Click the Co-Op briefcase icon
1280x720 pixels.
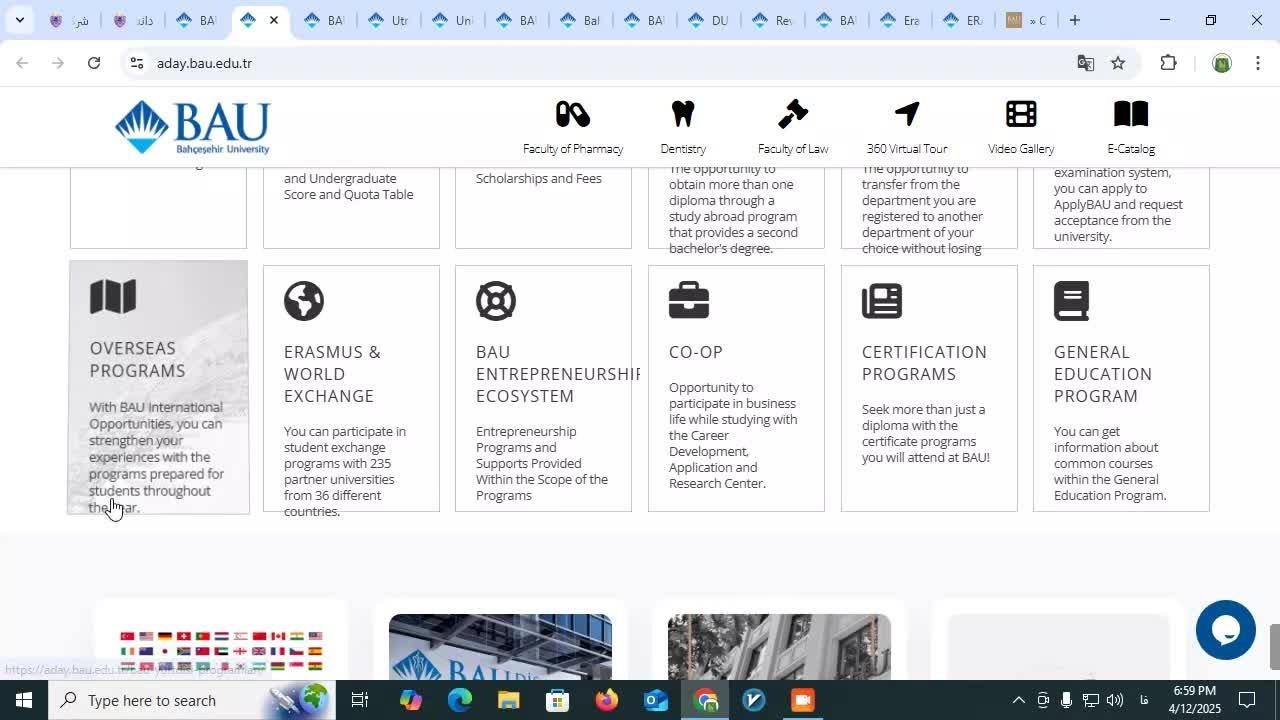pyautogui.click(x=688, y=301)
